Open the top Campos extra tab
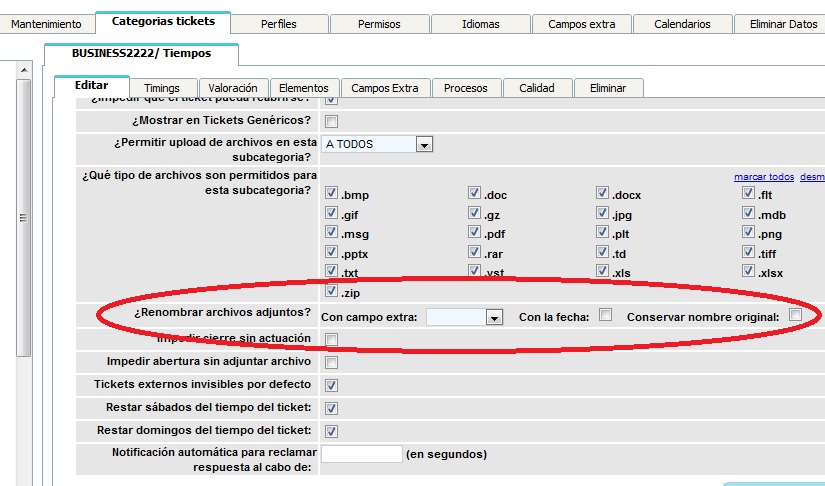This screenshot has height=486, width=825. coord(581,24)
